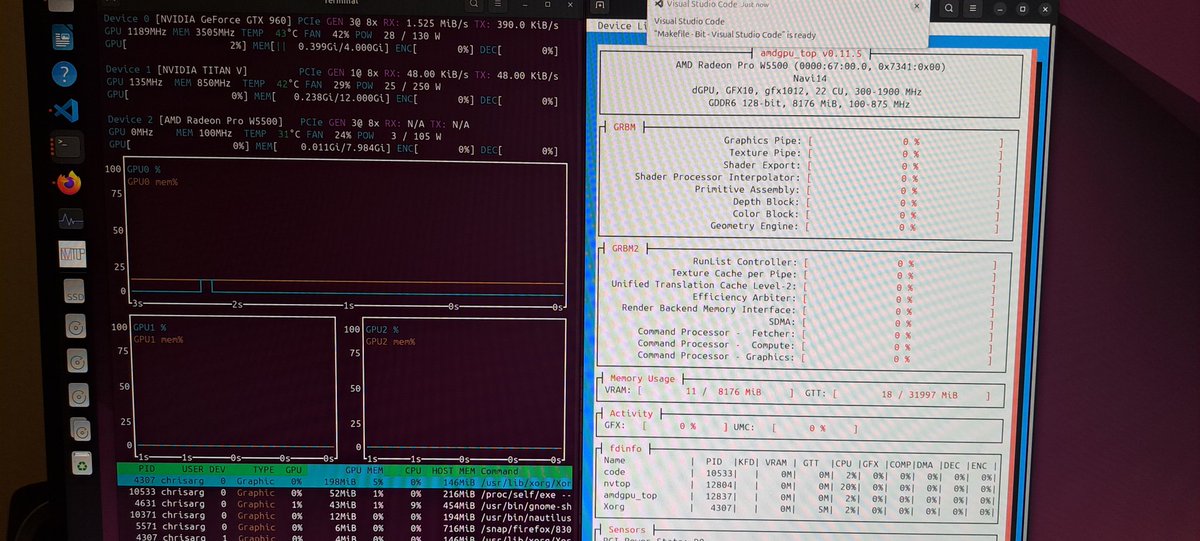Open Visual Studio Code from the dock

click(65, 109)
